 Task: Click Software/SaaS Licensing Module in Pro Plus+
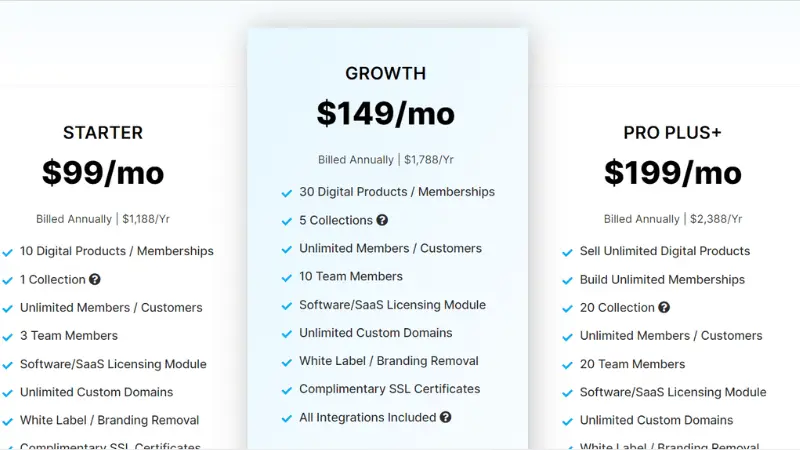pyautogui.click(x=673, y=392)
